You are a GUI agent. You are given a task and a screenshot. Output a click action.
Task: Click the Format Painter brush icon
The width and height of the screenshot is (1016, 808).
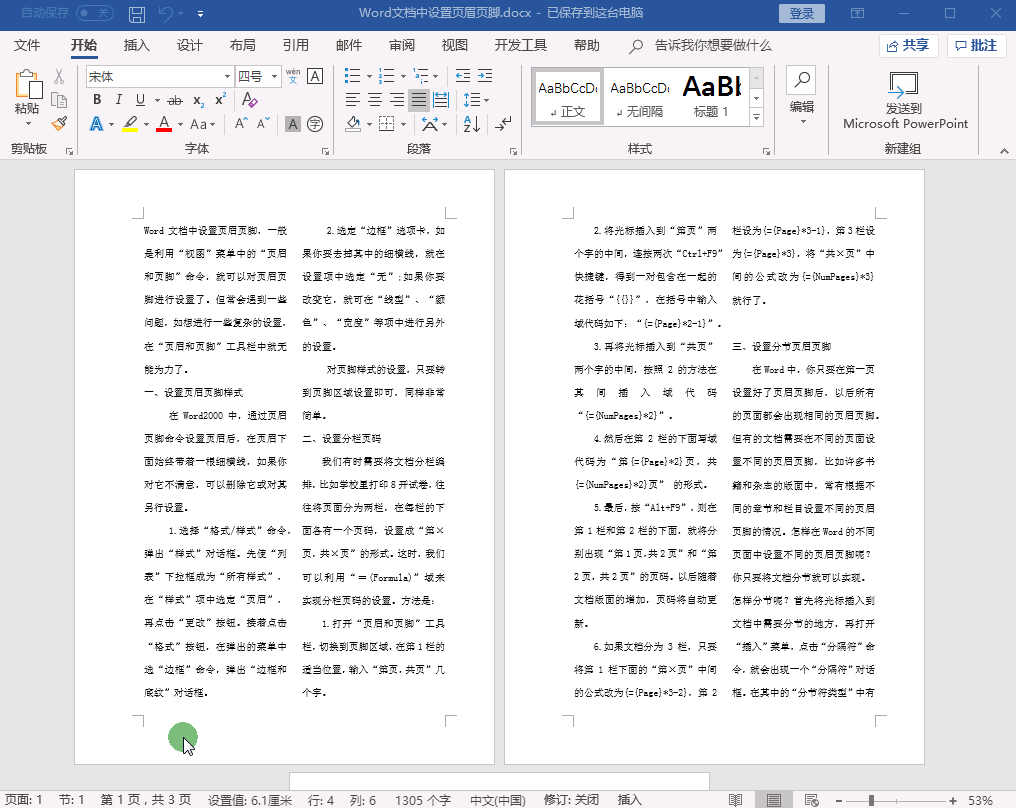coord(59,123)
